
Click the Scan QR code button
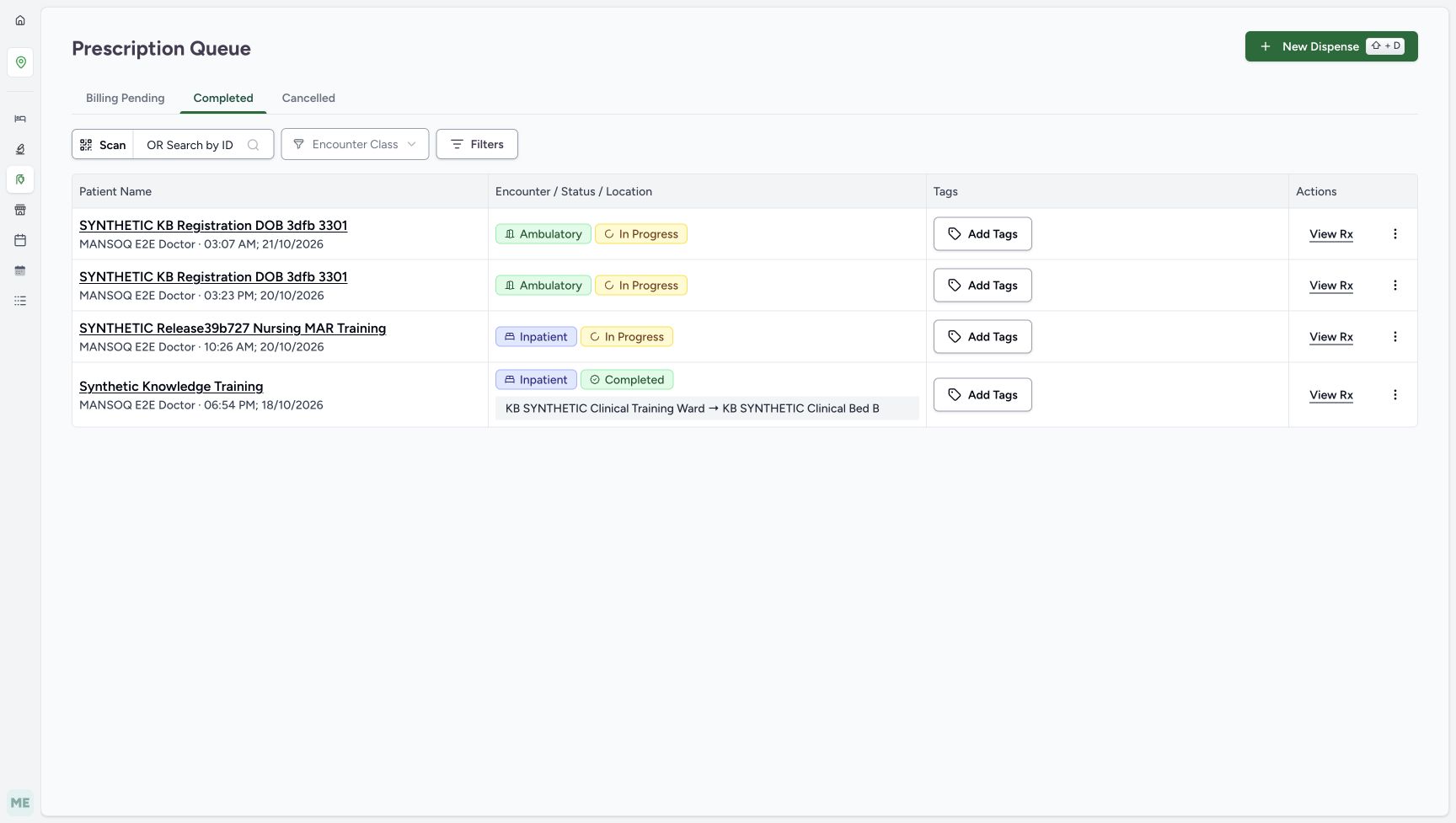103,144
